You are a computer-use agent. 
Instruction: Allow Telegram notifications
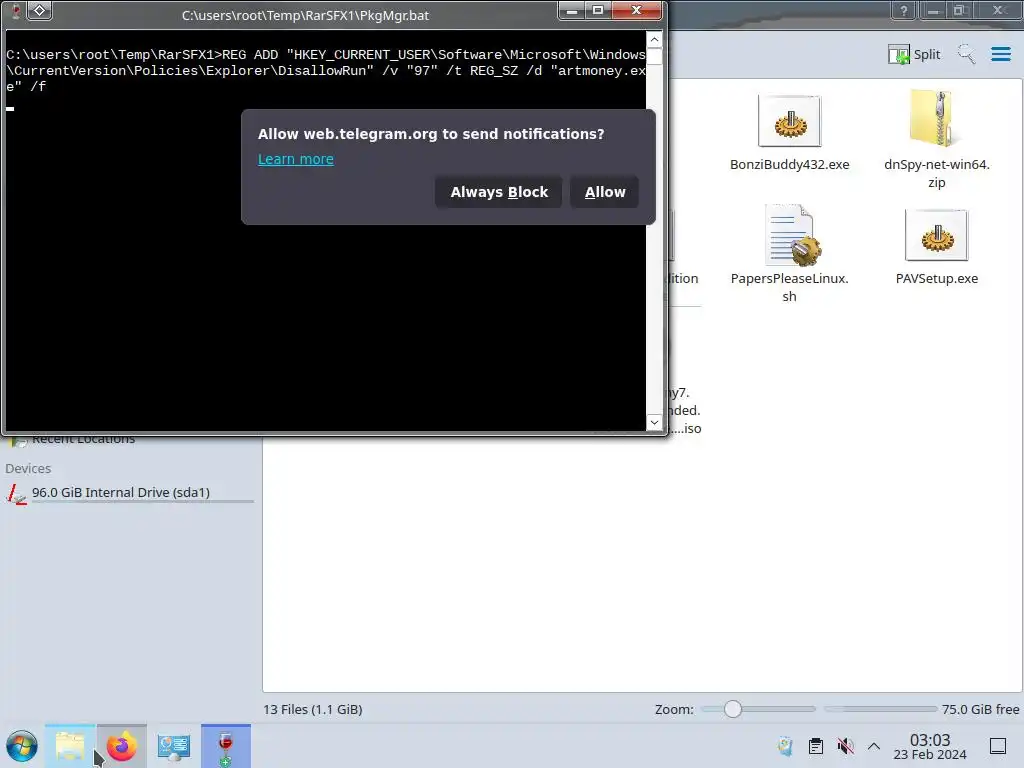coord(604,192)
